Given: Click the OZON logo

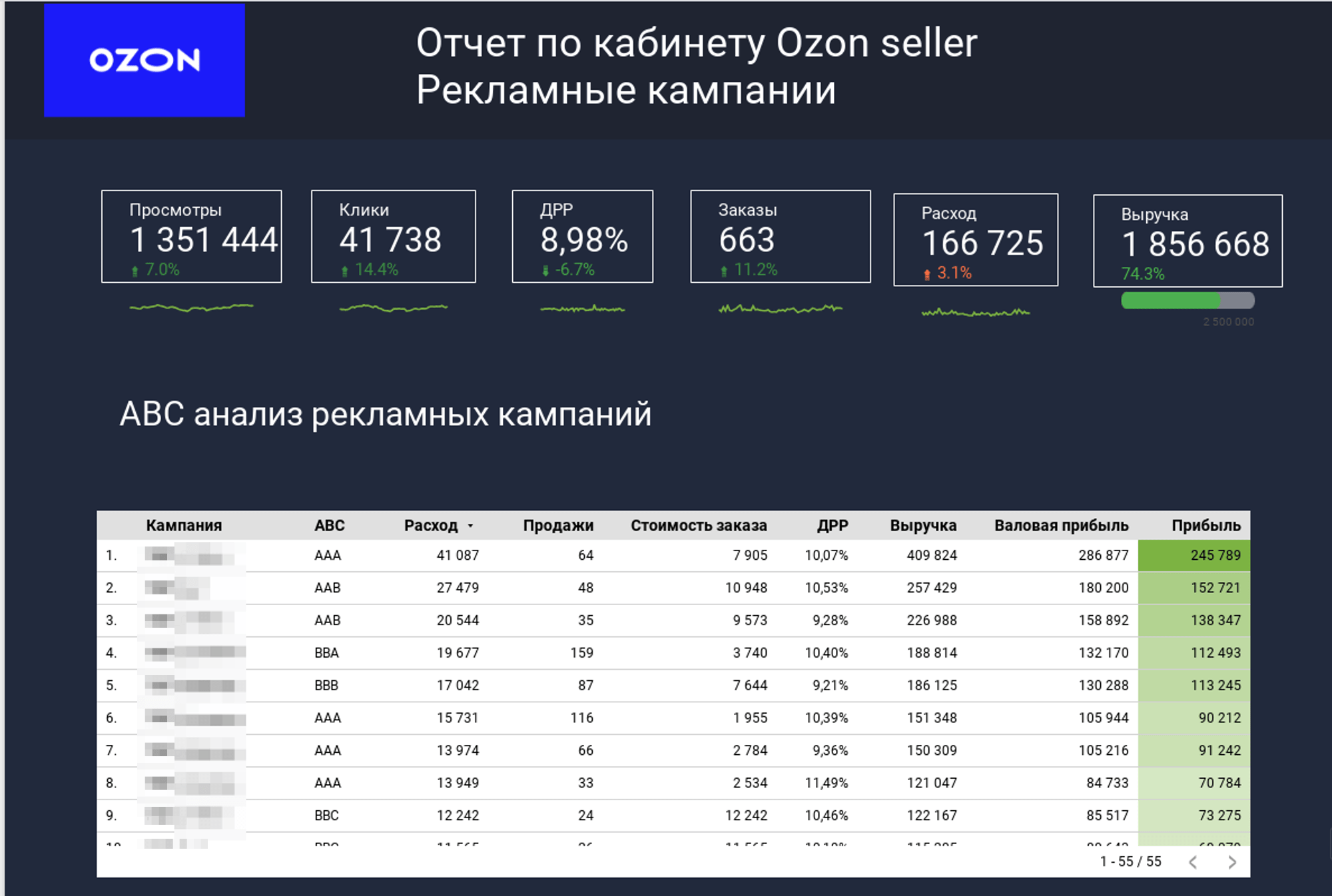Looking at the screenshot, I should (x=145, y=61).
